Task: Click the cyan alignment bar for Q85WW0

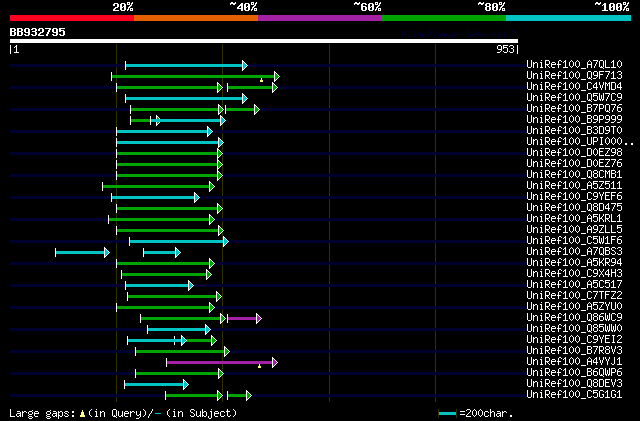Action: click(179, 330)
